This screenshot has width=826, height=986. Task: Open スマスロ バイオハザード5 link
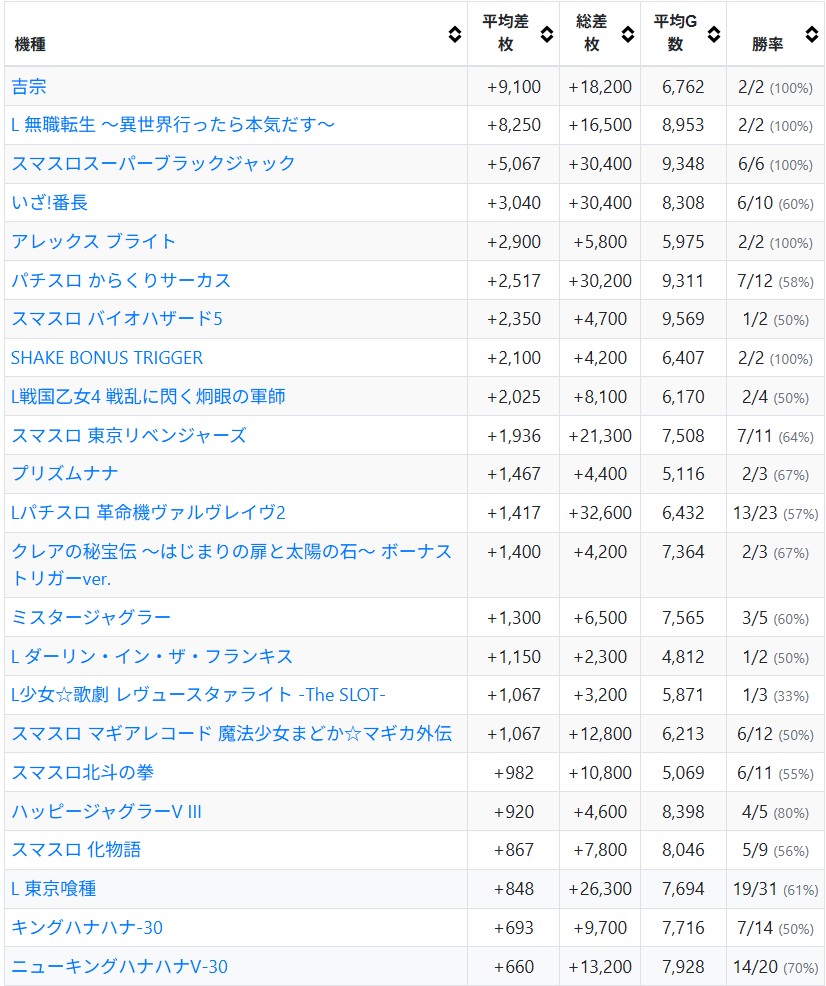117,319
